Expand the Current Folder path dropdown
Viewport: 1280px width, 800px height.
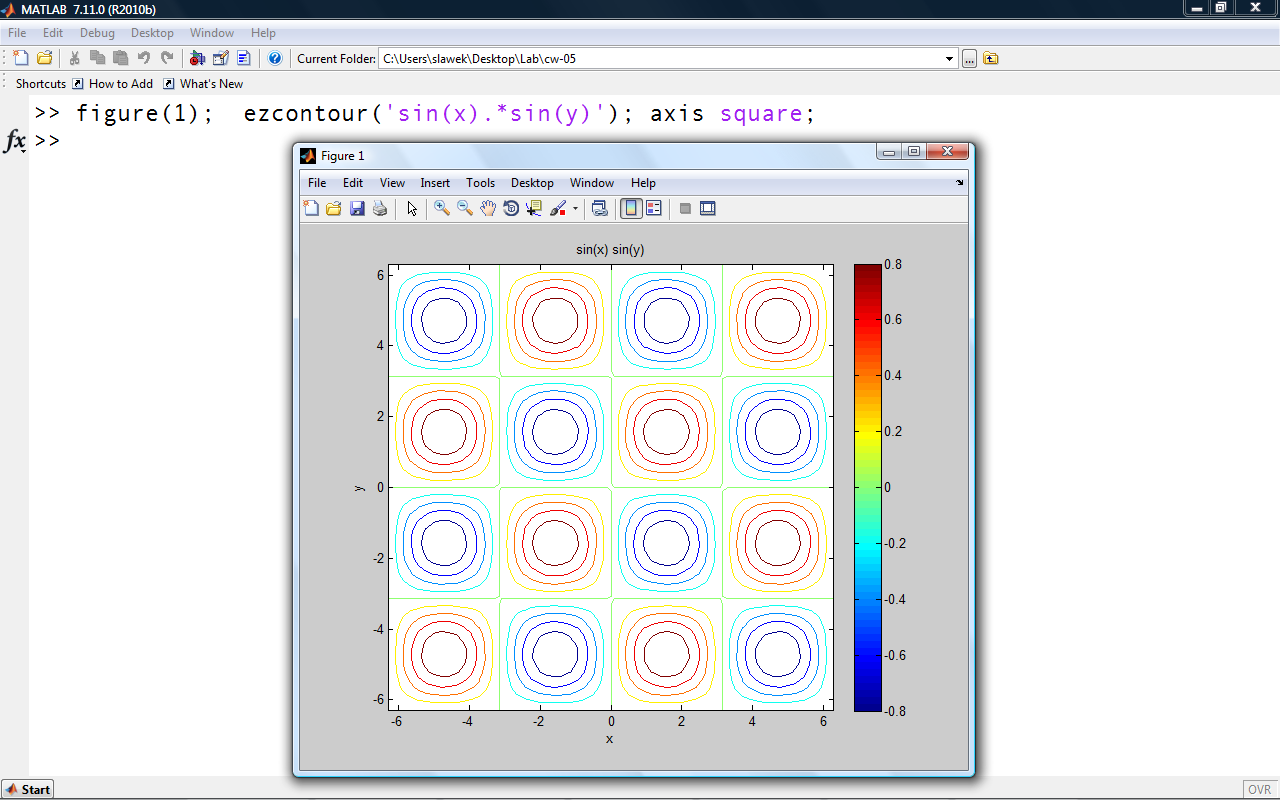click(950, 59)
